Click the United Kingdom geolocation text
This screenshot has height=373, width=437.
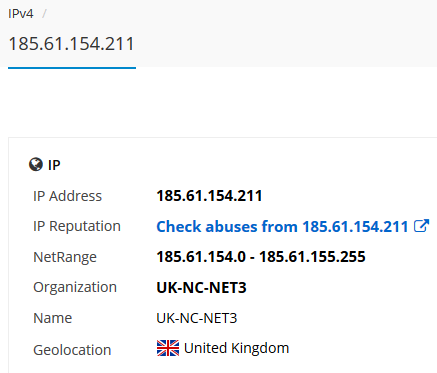pyautogui.click(x=236, y=348)
